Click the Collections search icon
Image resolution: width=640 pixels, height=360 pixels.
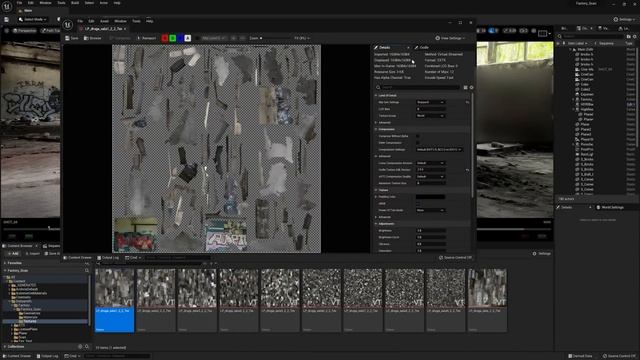(x=87, y=347)
